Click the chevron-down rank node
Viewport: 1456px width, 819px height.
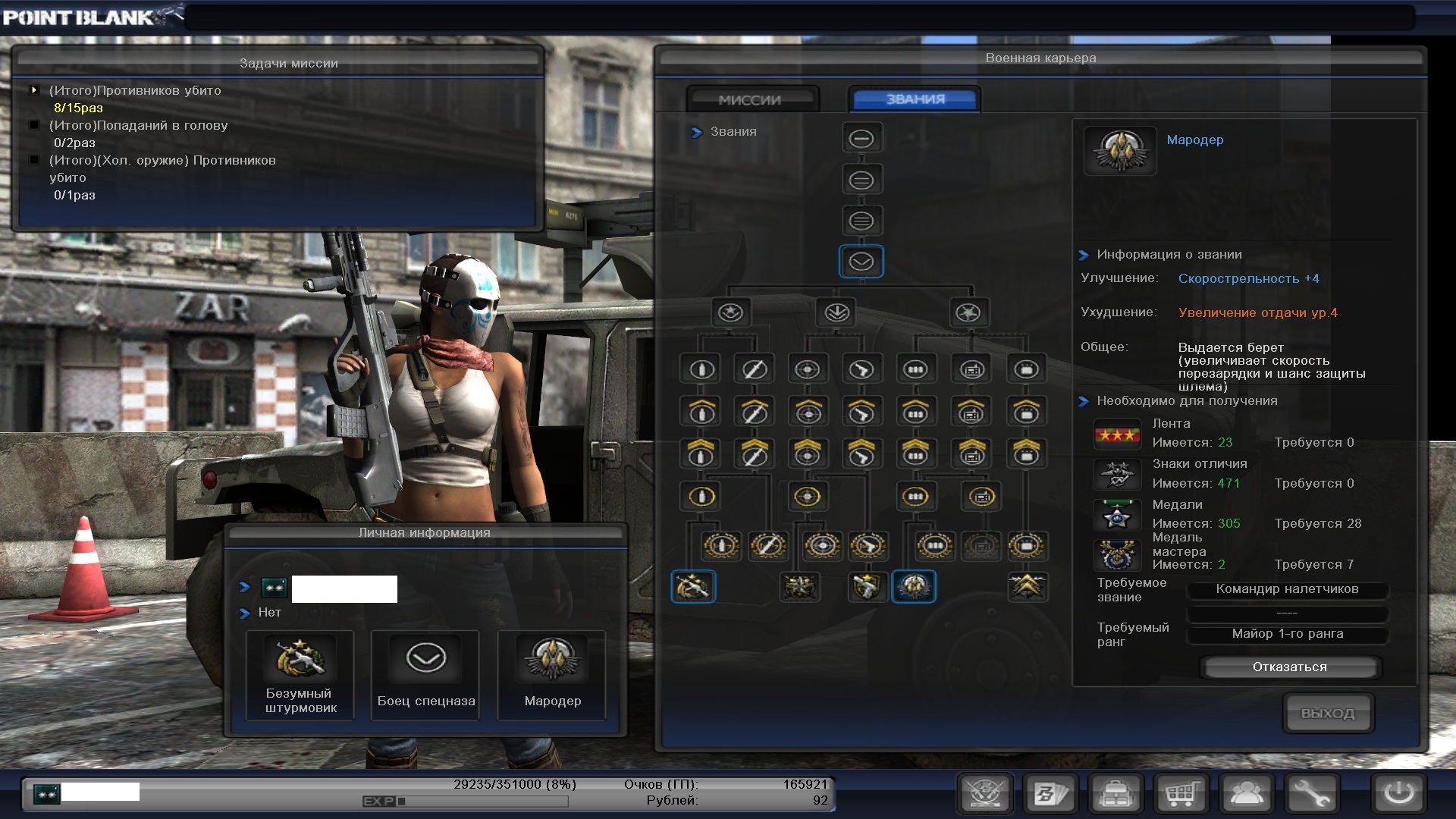(861, 262)
